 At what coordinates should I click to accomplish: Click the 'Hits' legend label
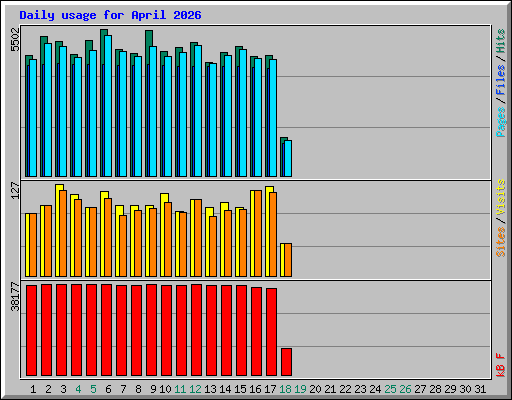coord(501,42)
